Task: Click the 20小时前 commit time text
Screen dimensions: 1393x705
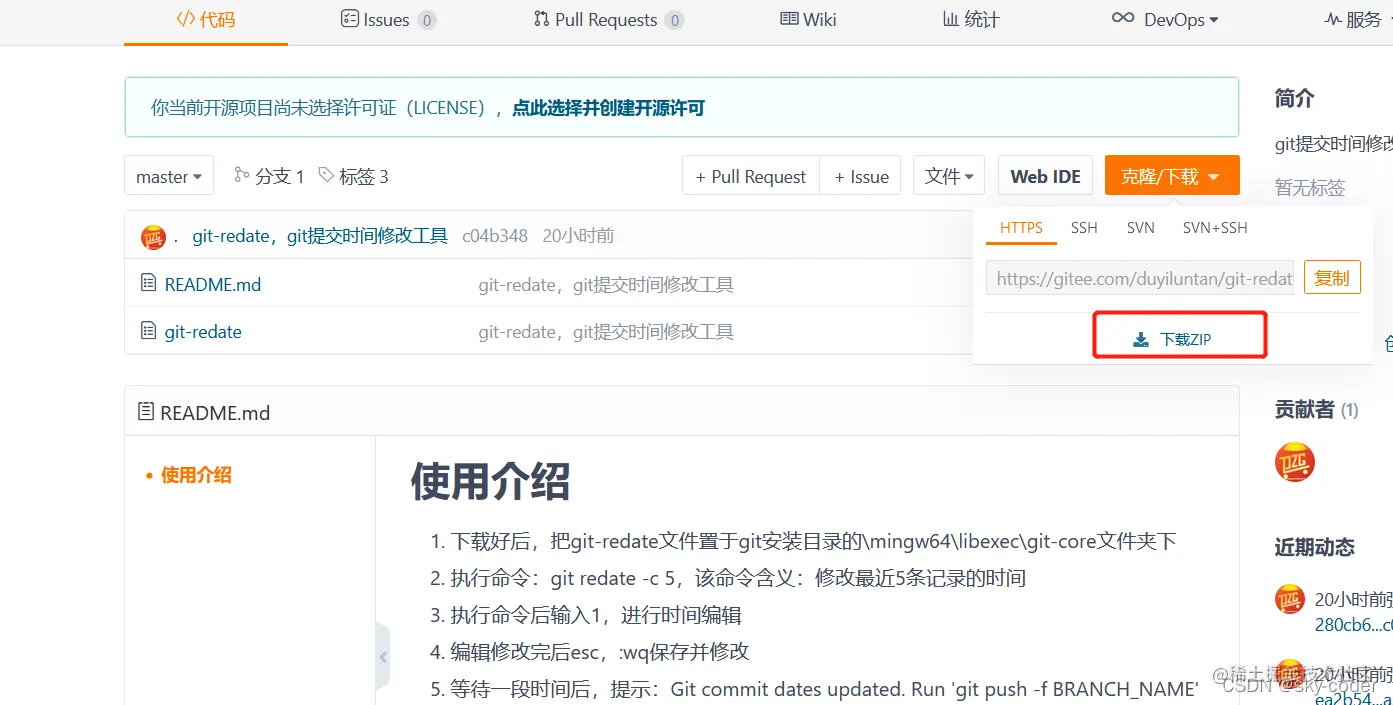Action: point(578,236)
